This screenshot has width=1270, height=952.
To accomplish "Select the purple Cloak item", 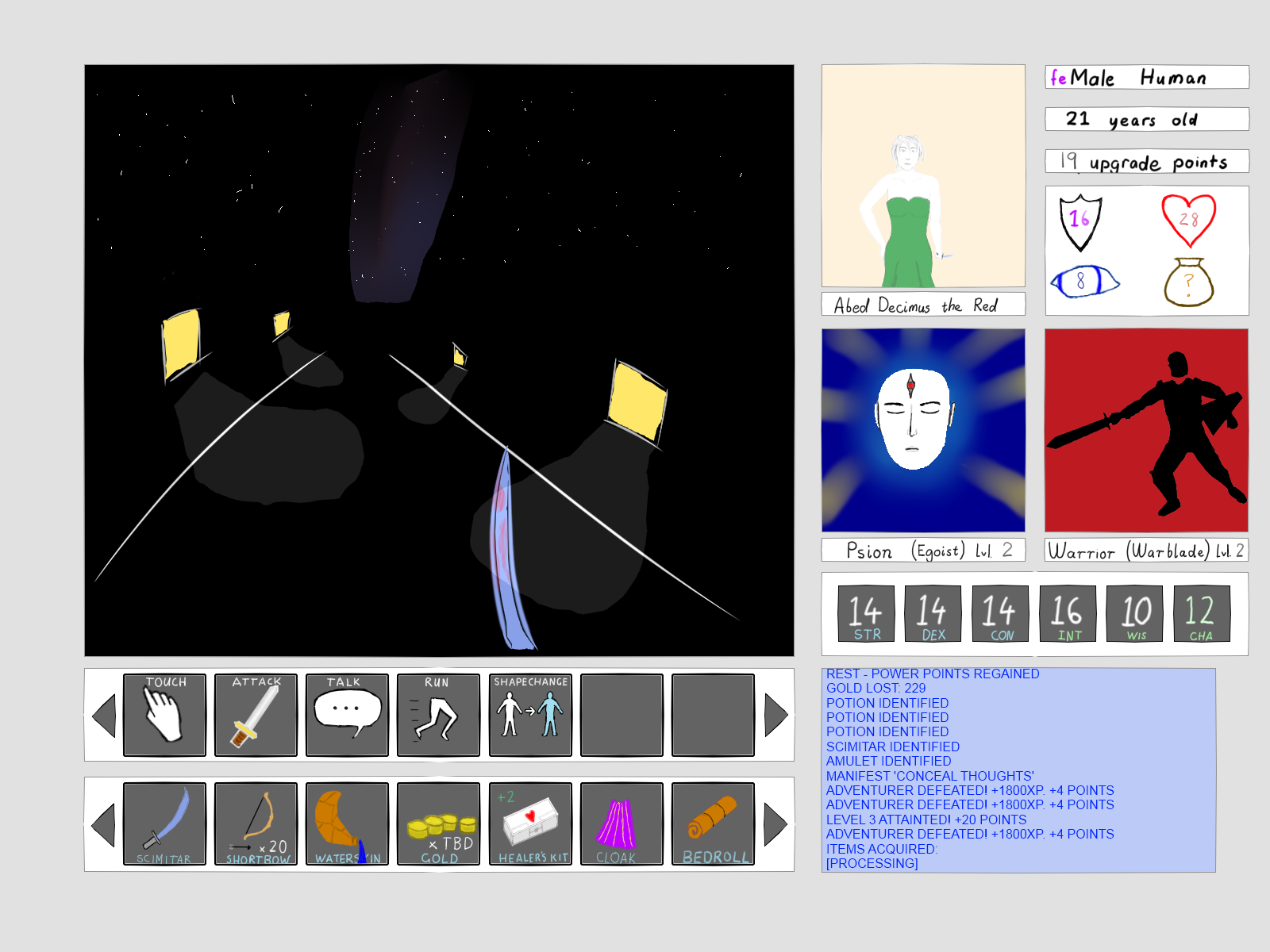I will 622,823.
